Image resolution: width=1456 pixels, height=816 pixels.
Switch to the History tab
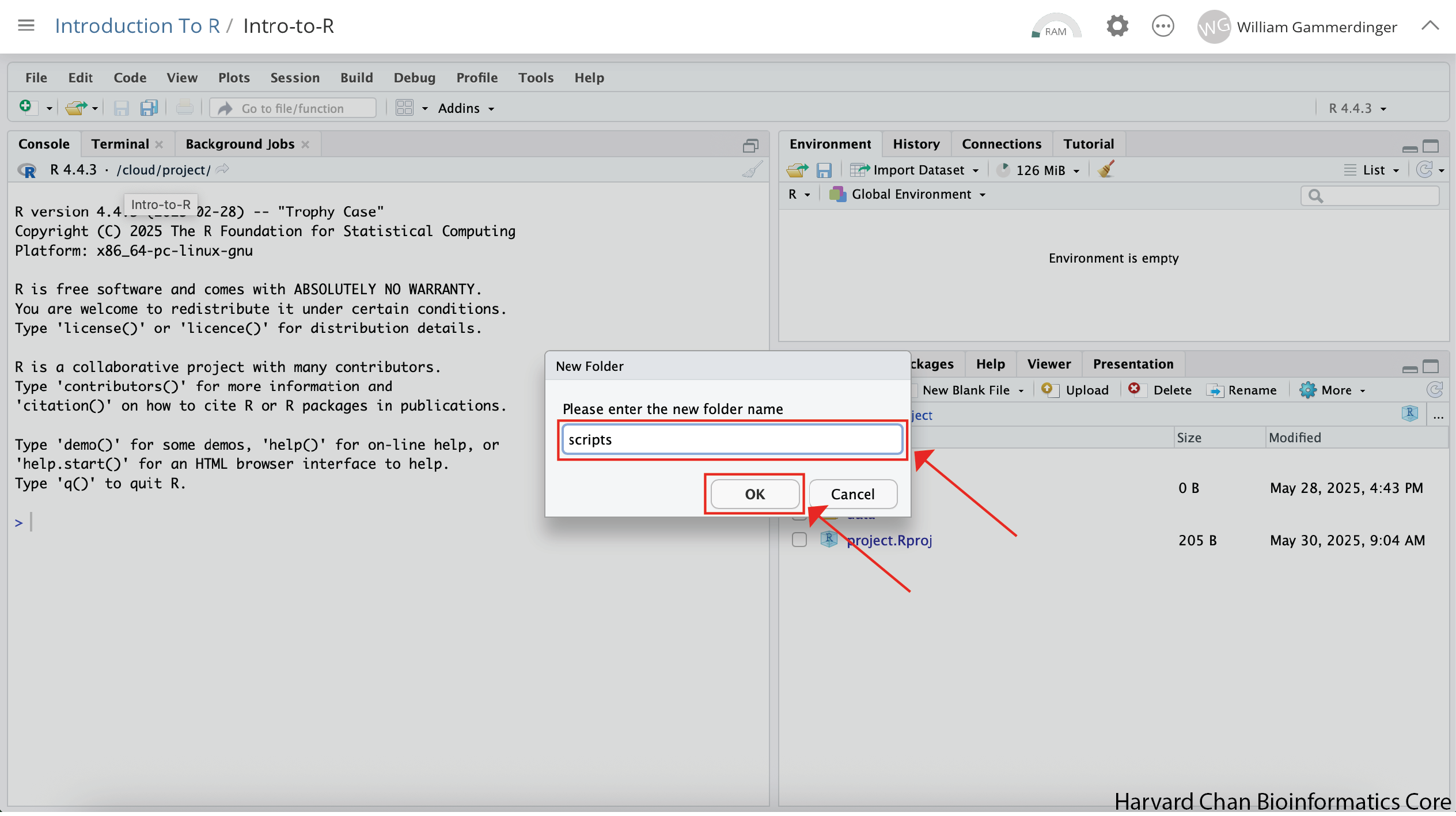click(x=916, y=144)
